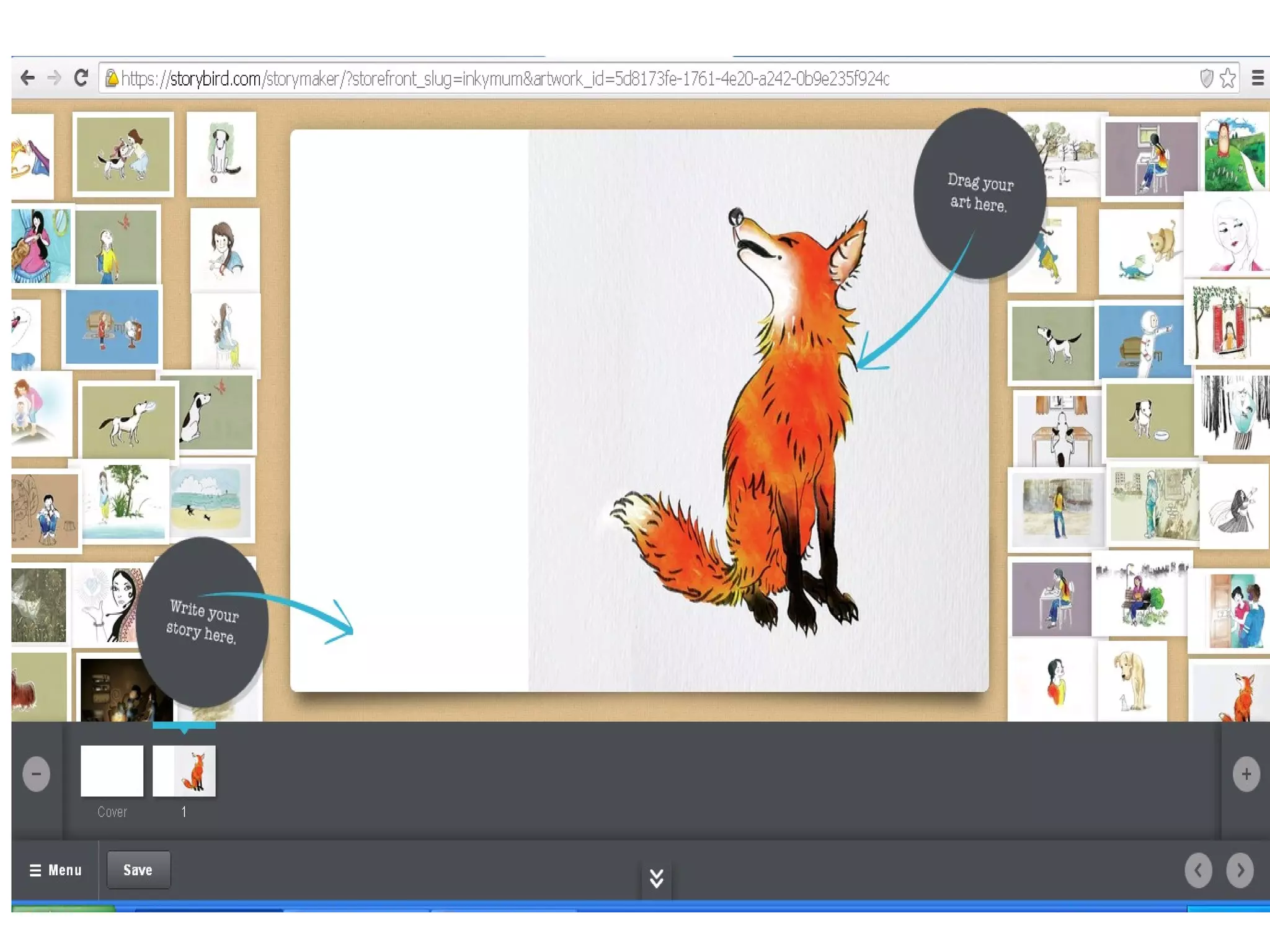
Task: Select the Cover page thumbnail
Action: 112,770
